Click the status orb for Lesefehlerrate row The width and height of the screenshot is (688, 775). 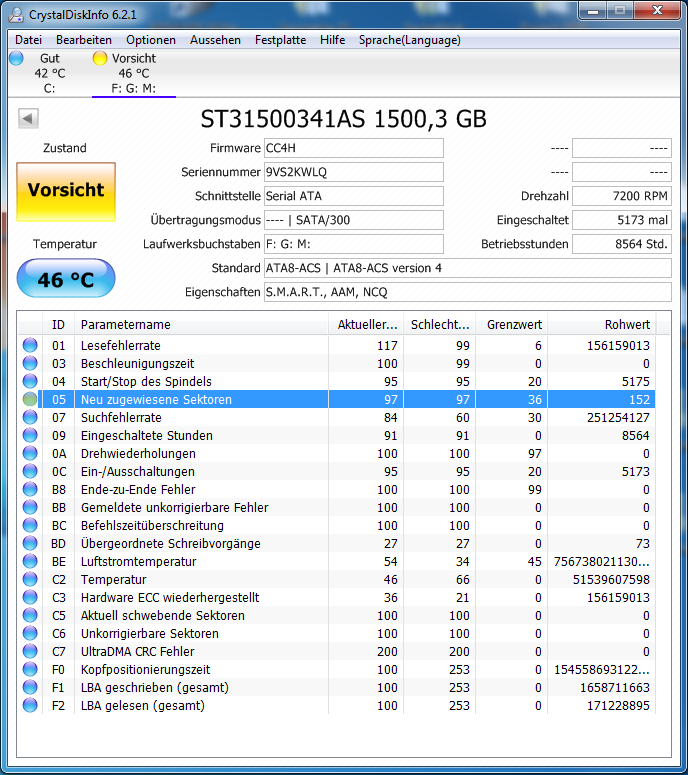click(x=30, y=345)
